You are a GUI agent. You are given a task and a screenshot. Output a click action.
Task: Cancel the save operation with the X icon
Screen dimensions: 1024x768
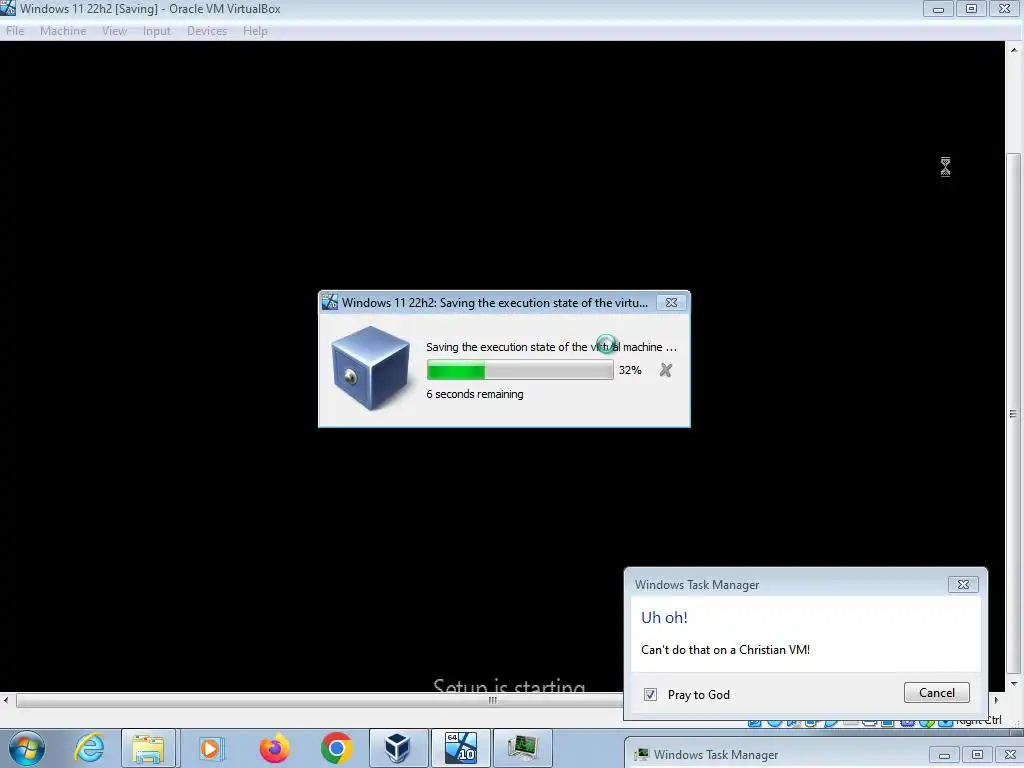click(x=665, y=370)
